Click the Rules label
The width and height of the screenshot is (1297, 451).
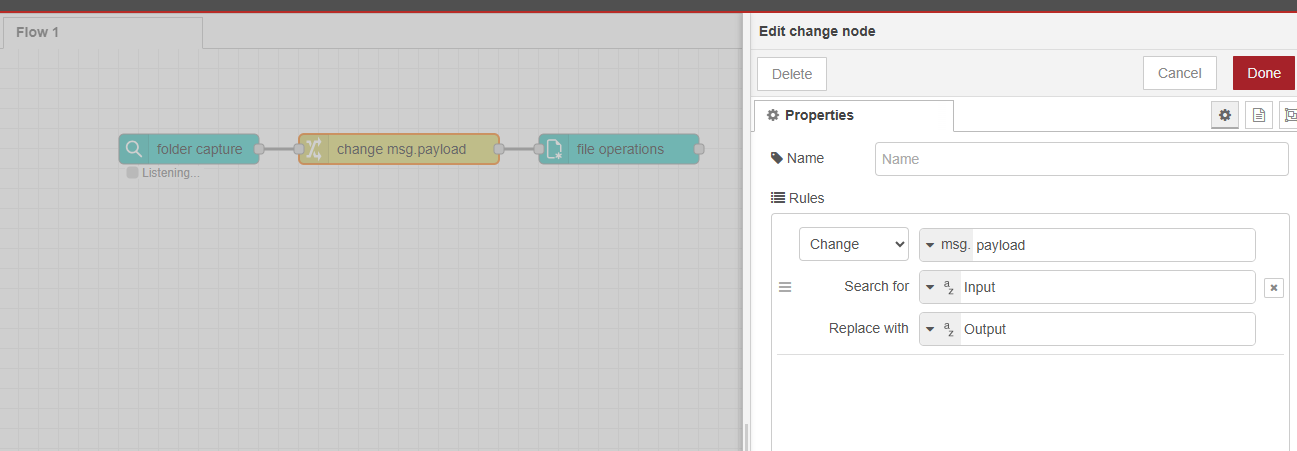806,198
